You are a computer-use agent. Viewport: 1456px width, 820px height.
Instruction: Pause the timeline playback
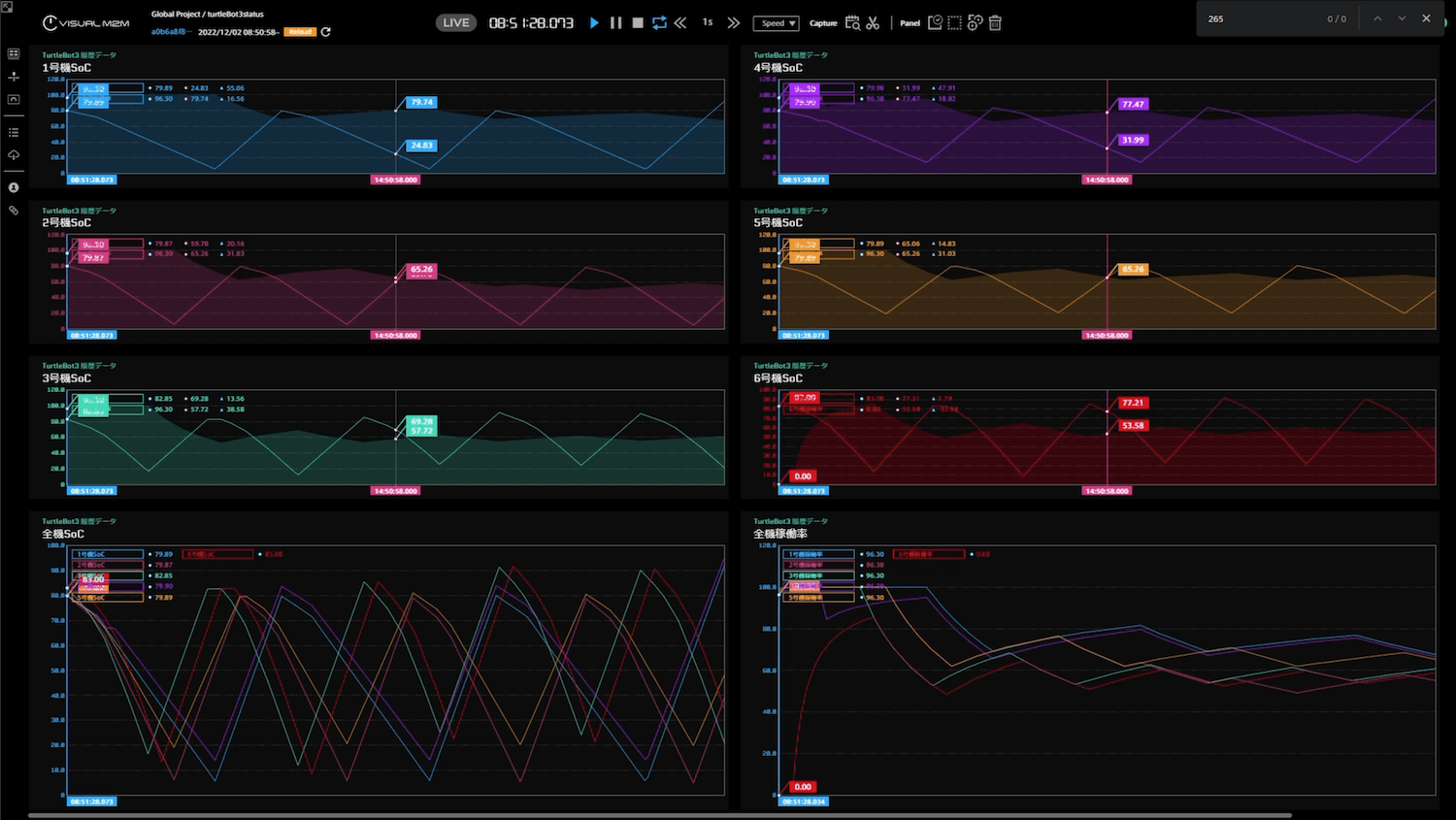click(x=615, y=22)
